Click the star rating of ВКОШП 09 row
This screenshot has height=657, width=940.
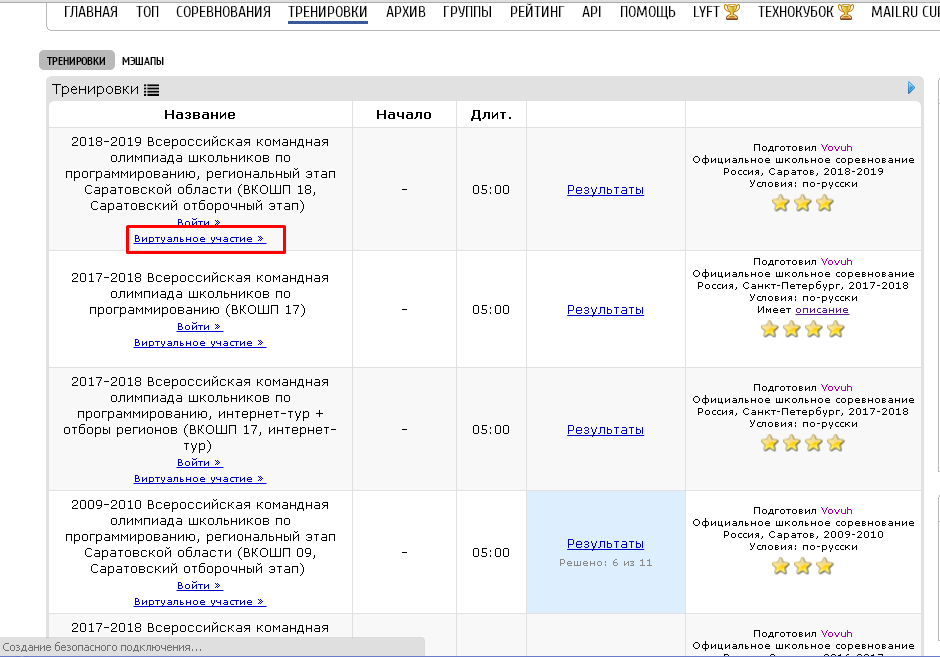click(803, 566)
